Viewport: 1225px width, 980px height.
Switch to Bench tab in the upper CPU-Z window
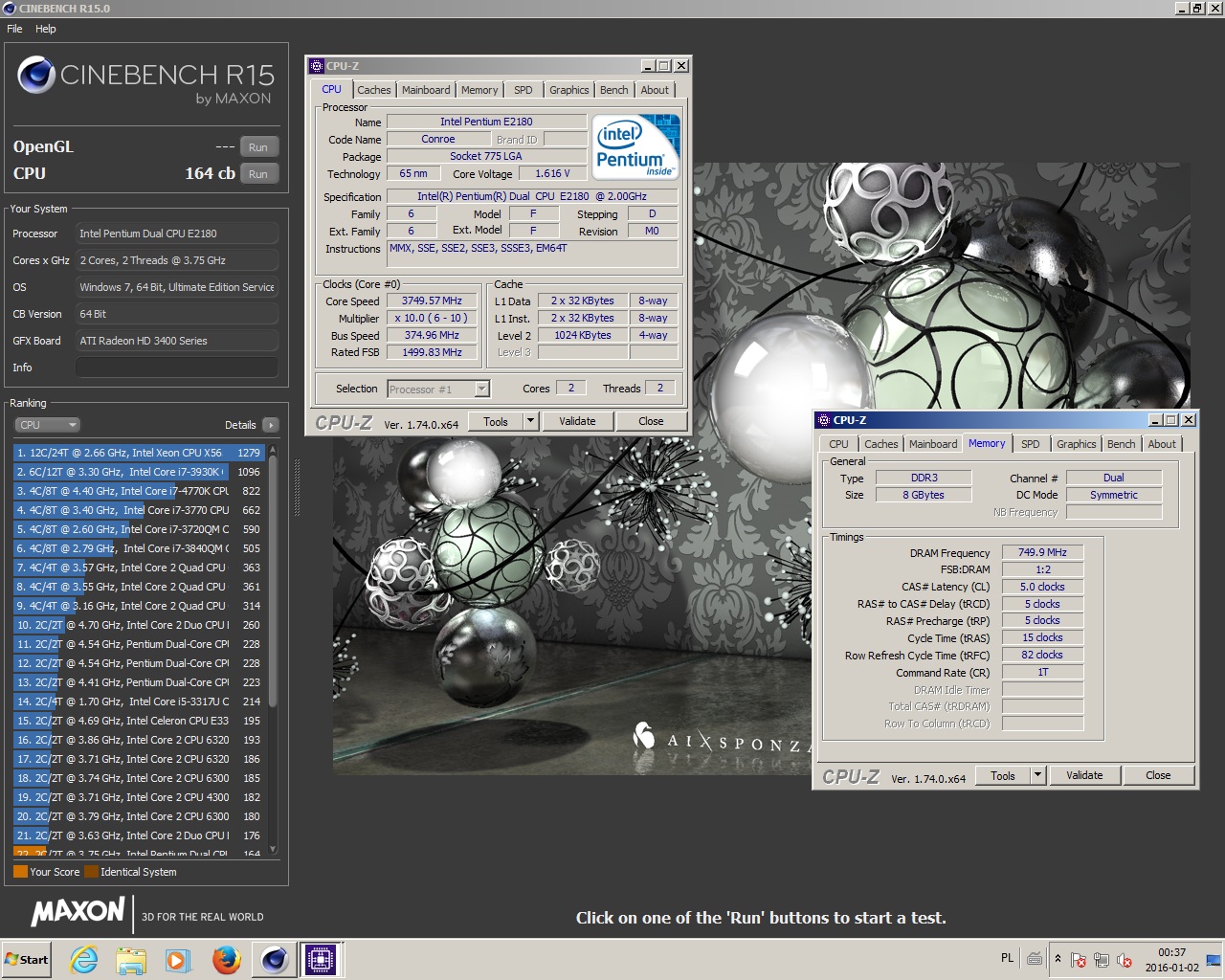point(614,90)
